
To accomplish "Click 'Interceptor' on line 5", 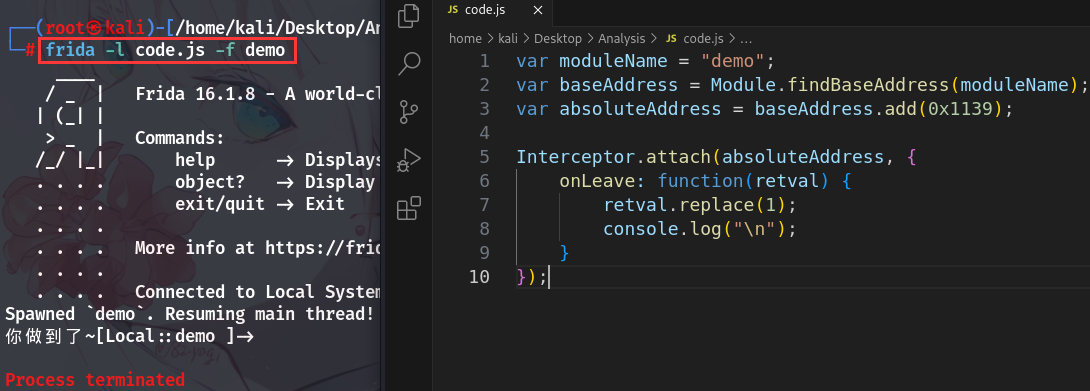I will tap(576, 157).
